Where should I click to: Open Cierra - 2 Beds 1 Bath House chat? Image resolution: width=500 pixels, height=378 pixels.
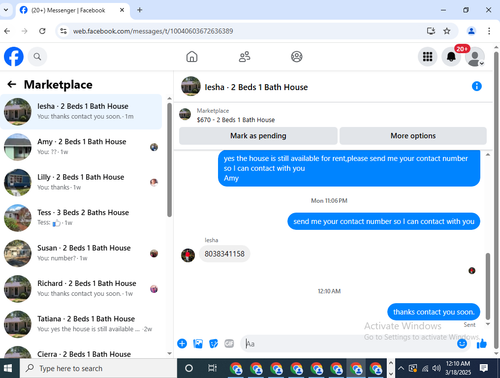pos(81,352)
